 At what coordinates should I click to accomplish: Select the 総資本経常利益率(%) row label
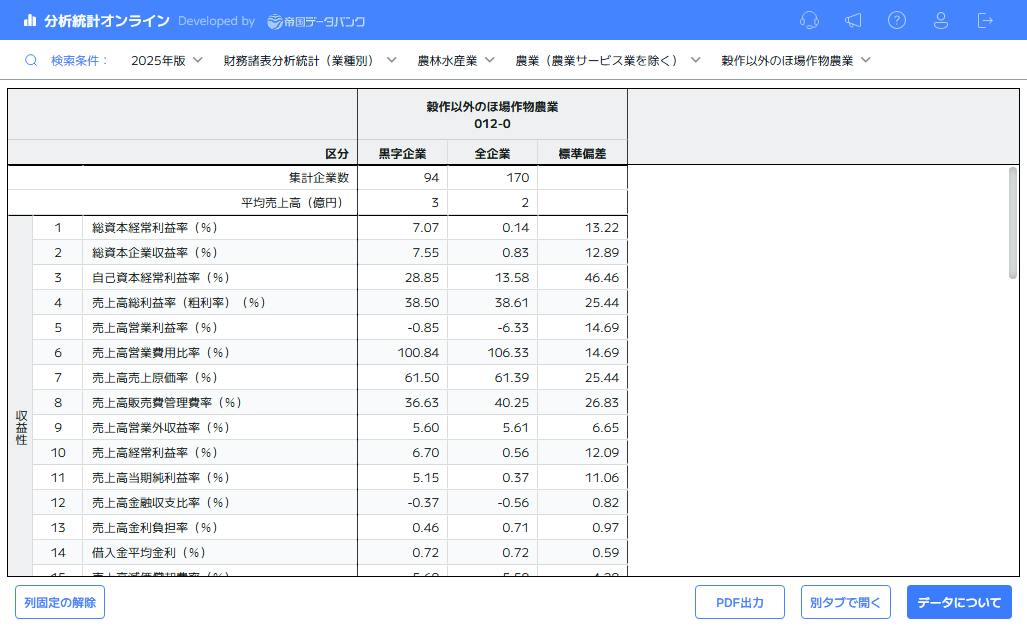click(x=155, y=227)
